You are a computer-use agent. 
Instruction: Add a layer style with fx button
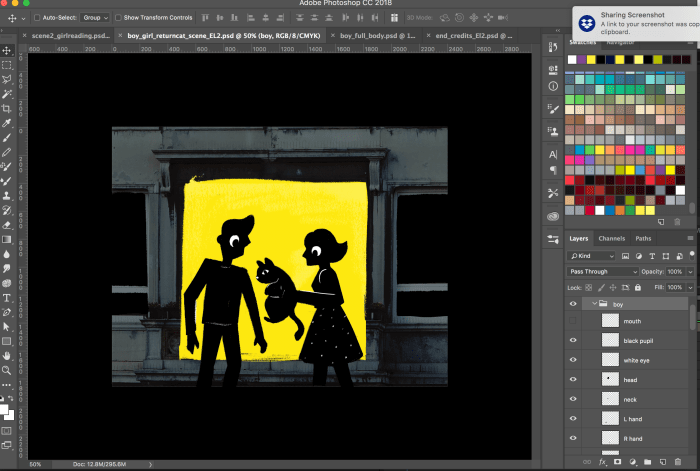click(x=602, y=462)
